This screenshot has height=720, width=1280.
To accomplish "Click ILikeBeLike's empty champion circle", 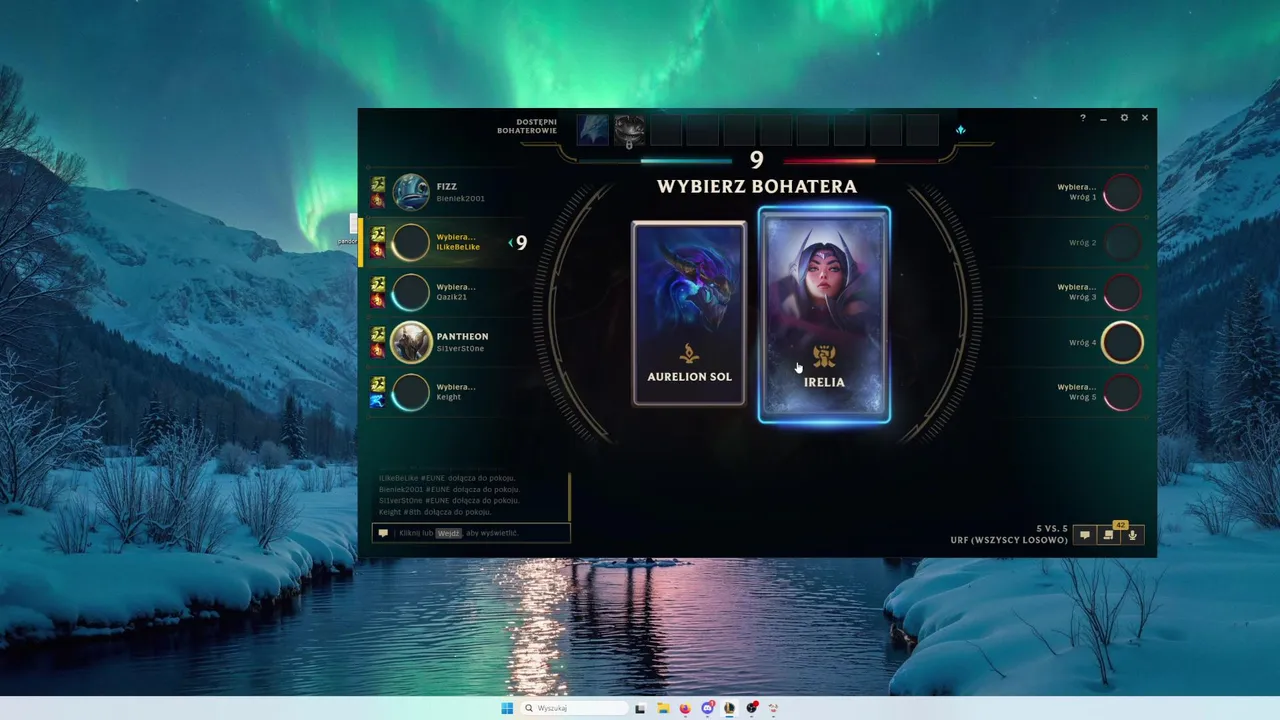I will pos(411,242).
